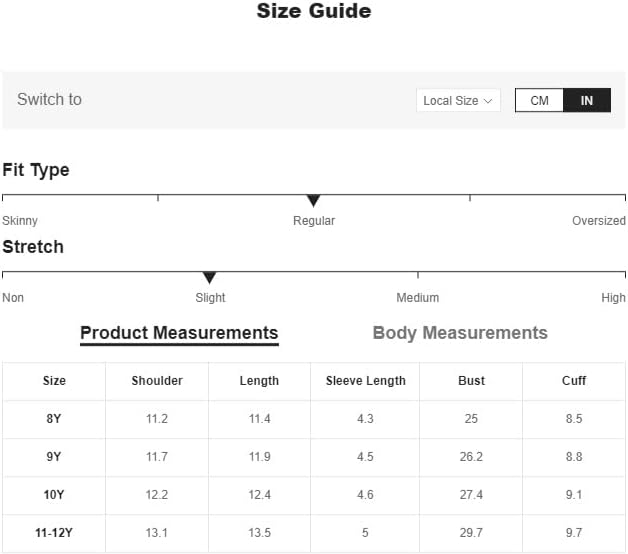Screen dimensions: 628x554
Task: Click the Sleeve Length column header
Action: (x=365, y=381)
